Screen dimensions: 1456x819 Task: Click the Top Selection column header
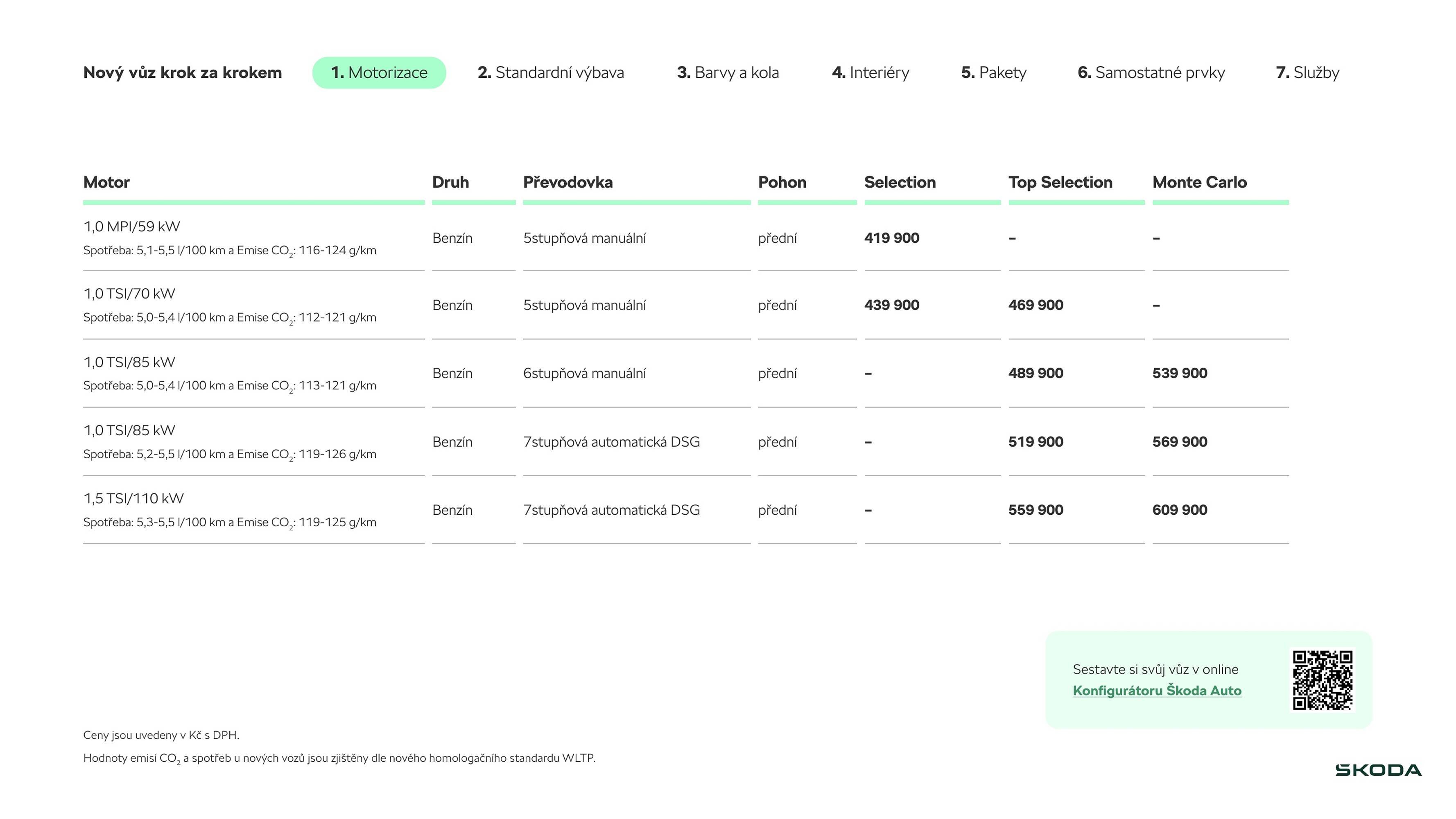point(1060,182)
